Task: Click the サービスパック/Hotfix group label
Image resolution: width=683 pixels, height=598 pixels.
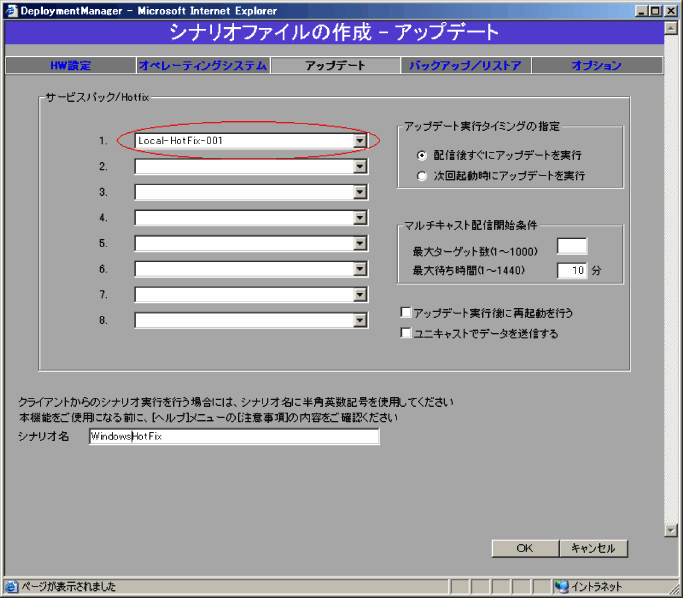Action: click(98, 97)
